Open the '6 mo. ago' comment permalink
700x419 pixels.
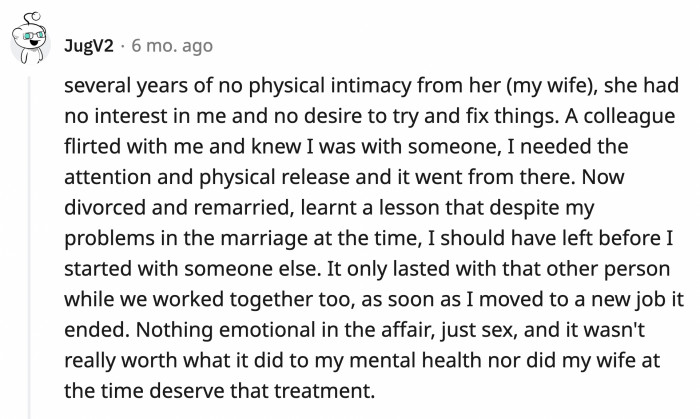click(172, 46)
